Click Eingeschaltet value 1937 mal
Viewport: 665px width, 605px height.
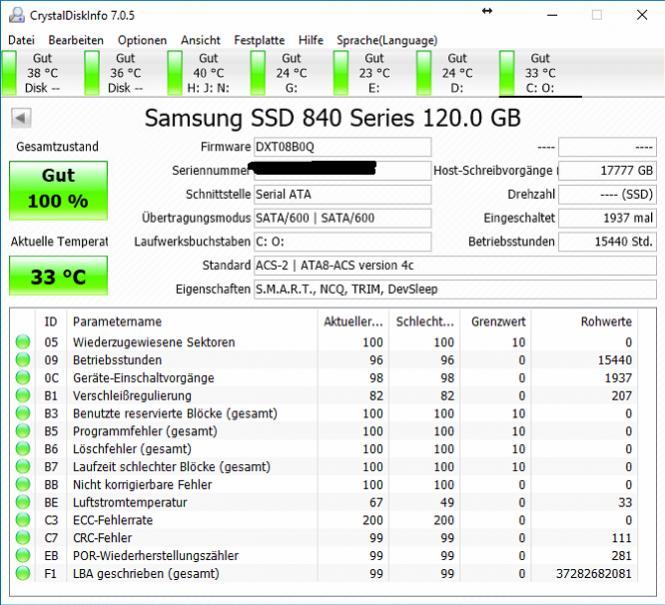(607, 218)
